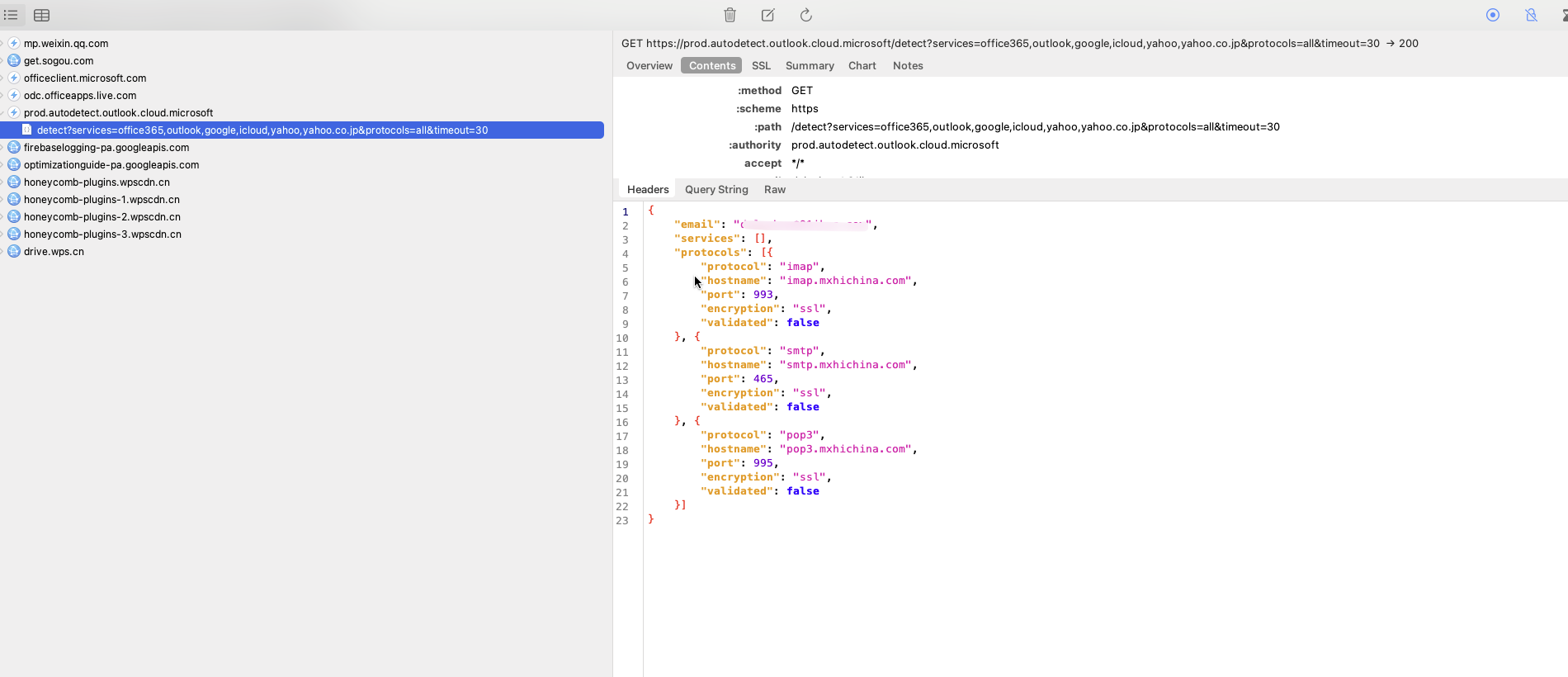
Task: Switch to sequence table view icon
Action: tap(42, 15)
